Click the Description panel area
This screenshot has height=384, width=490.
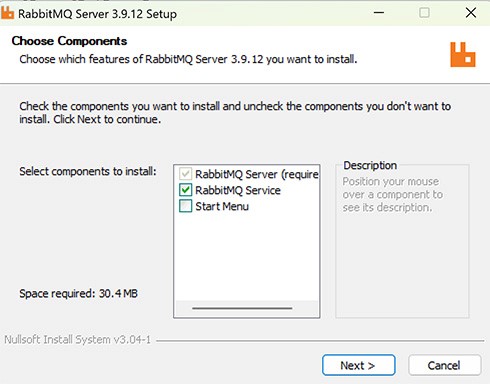[x=402, y=241]
